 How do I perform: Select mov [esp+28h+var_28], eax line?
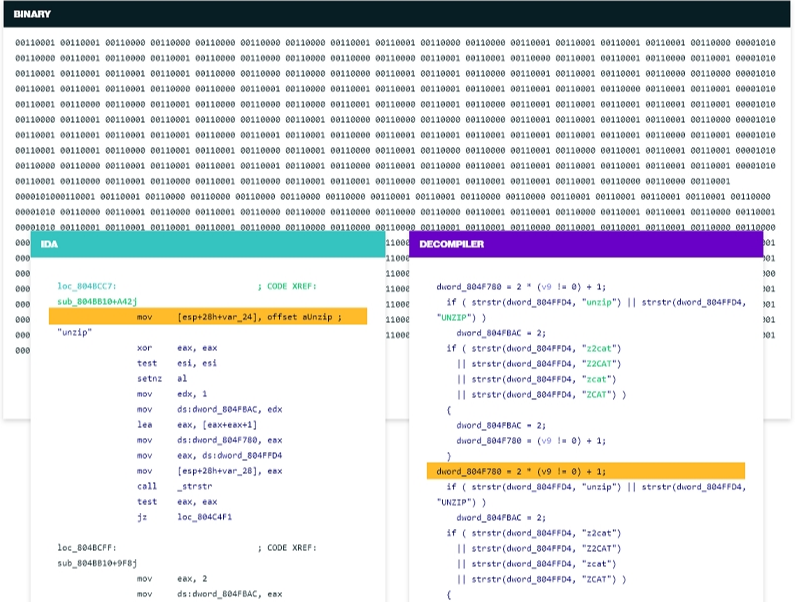click(x=210, y=471)
